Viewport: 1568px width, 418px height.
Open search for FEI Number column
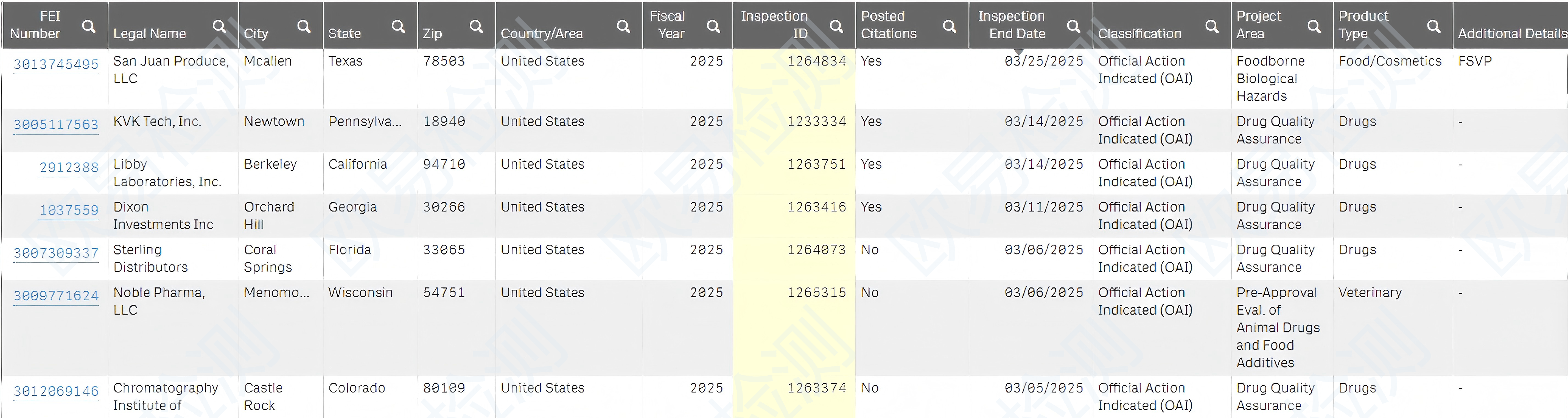[x=89, y=26]
